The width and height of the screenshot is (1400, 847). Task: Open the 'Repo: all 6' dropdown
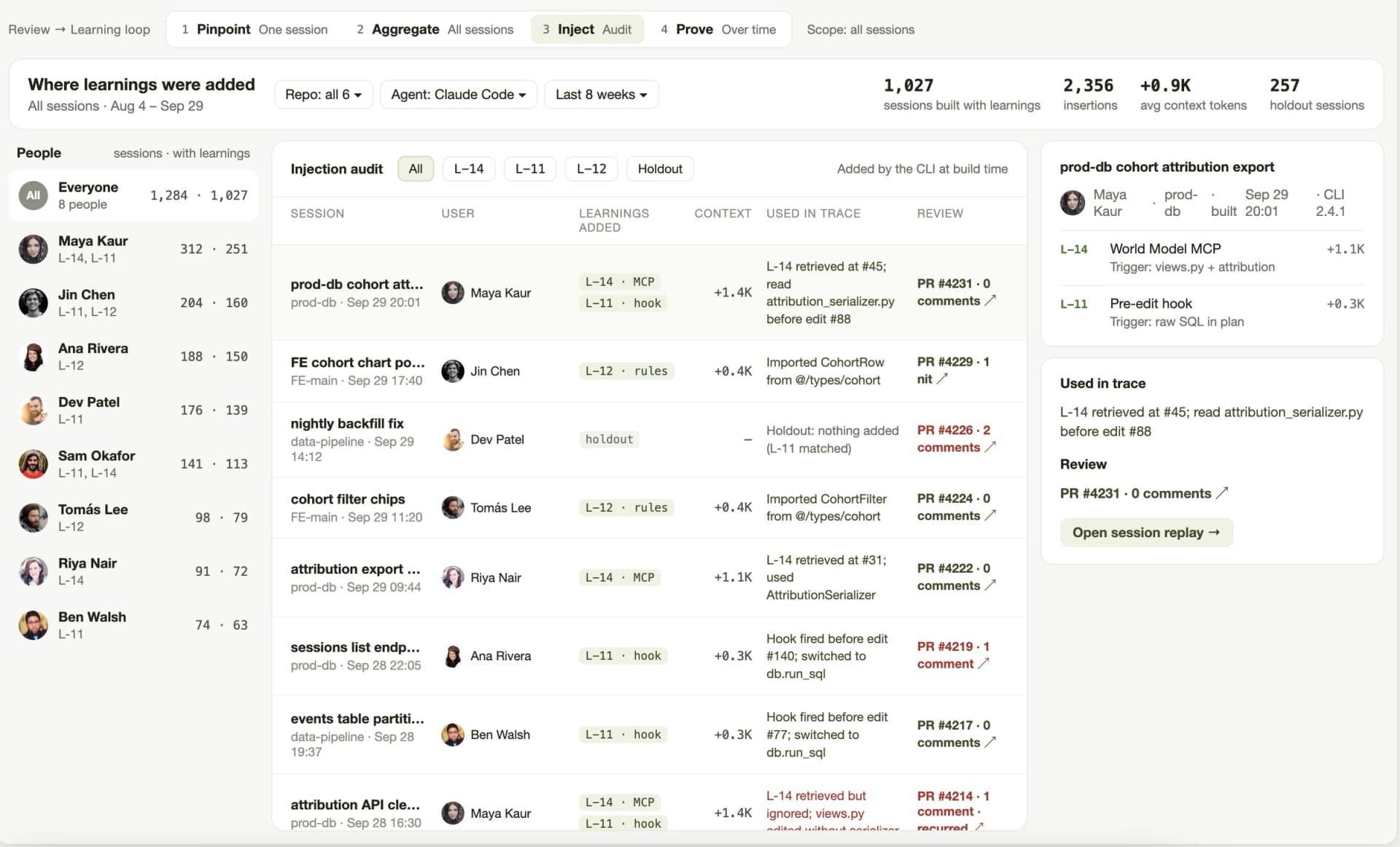(323, 94)
